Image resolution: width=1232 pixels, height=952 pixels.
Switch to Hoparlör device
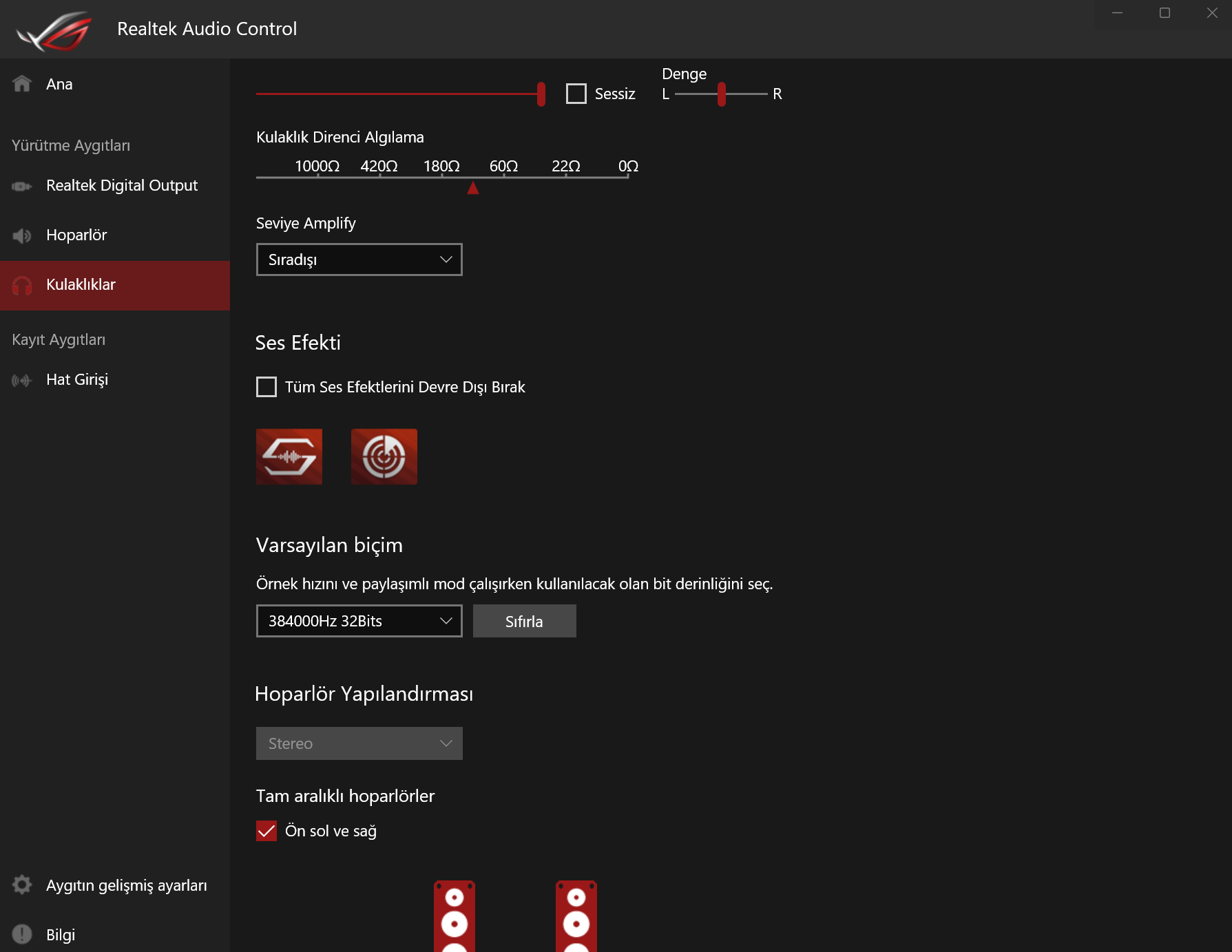click(x=115, y=235)
